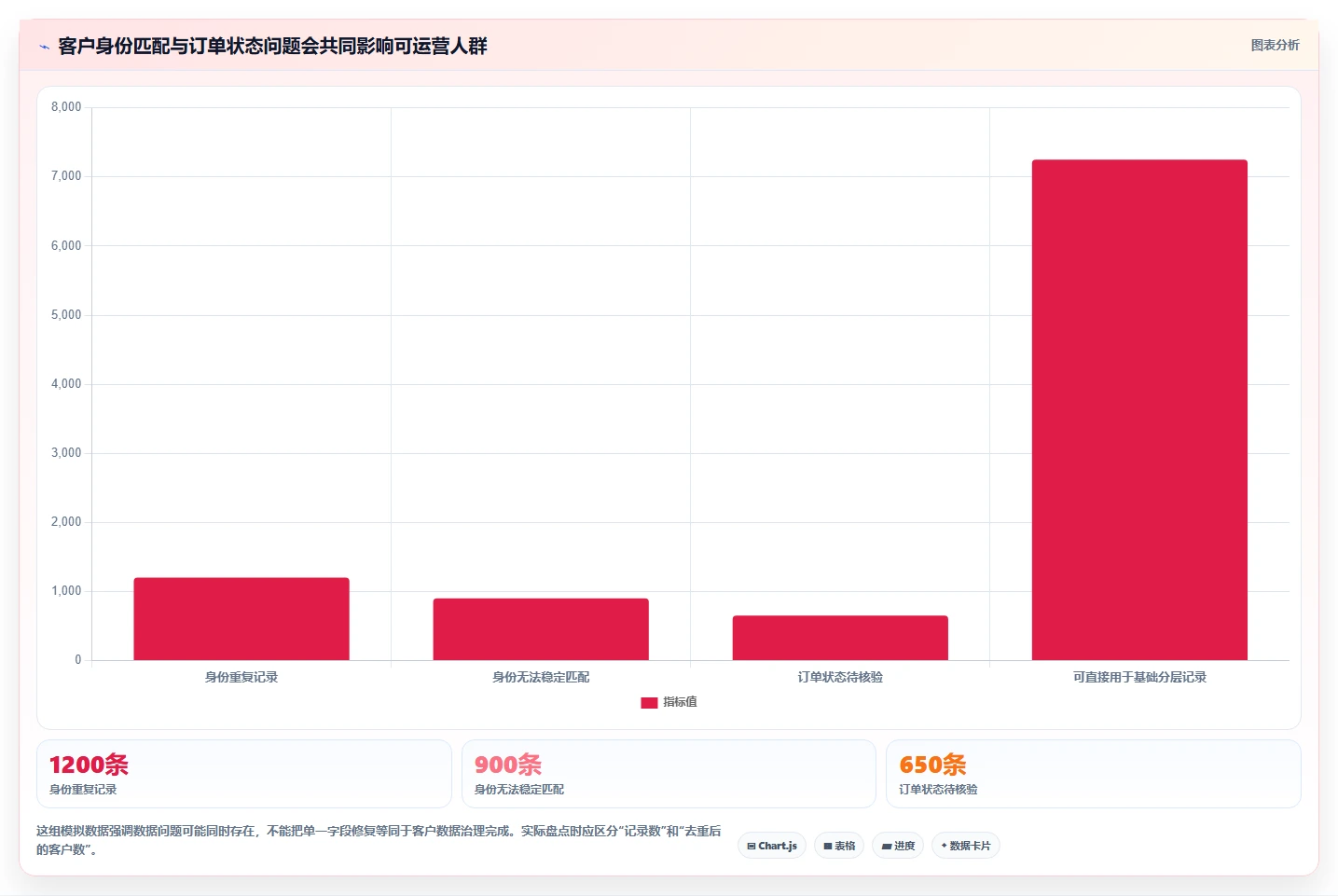Toggle the 指标值 legend color swatch
Screen dimensions: 1338x896
[x=649, y=703]
